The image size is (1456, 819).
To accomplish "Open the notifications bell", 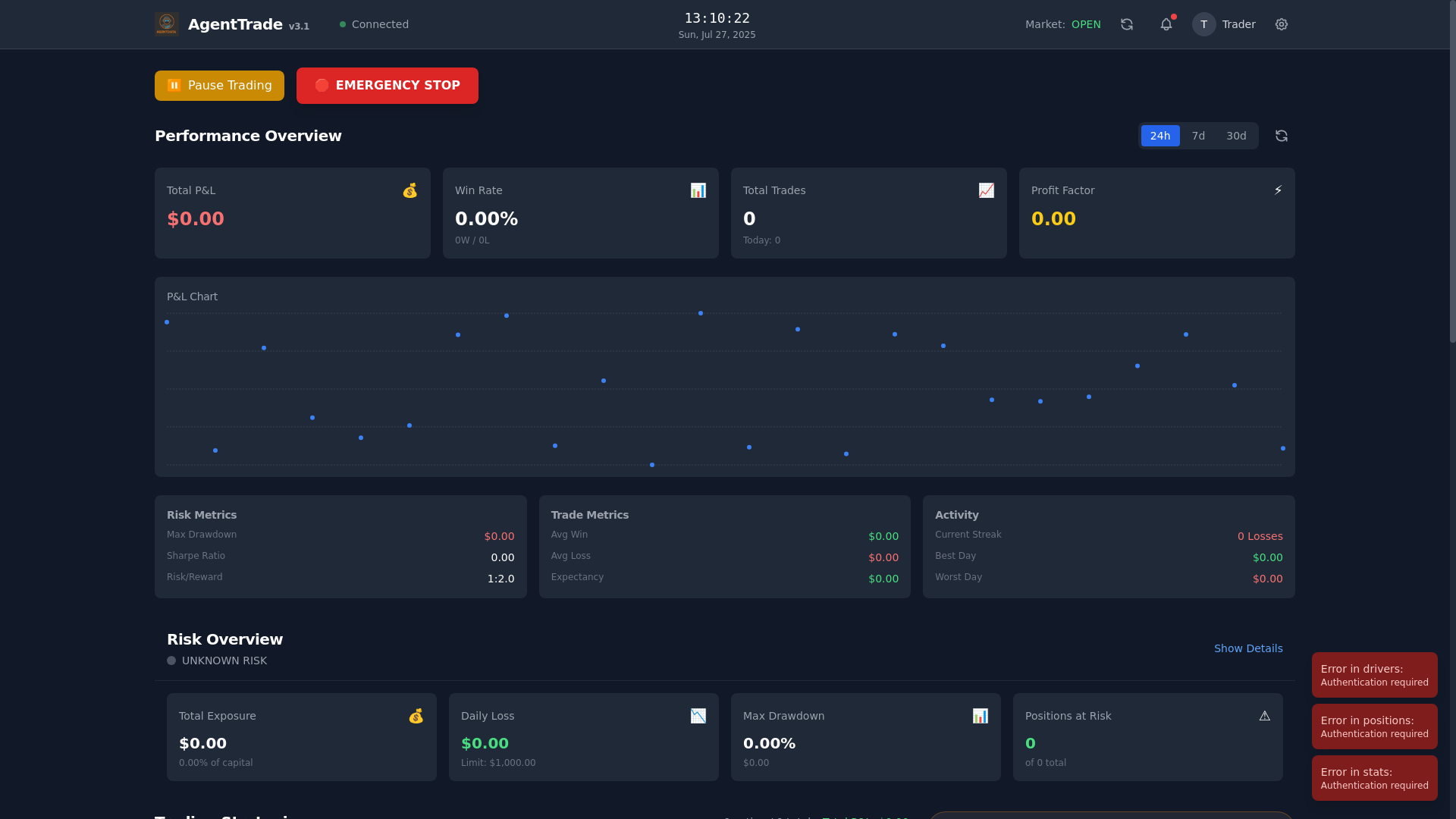I will coord(1166,24).
